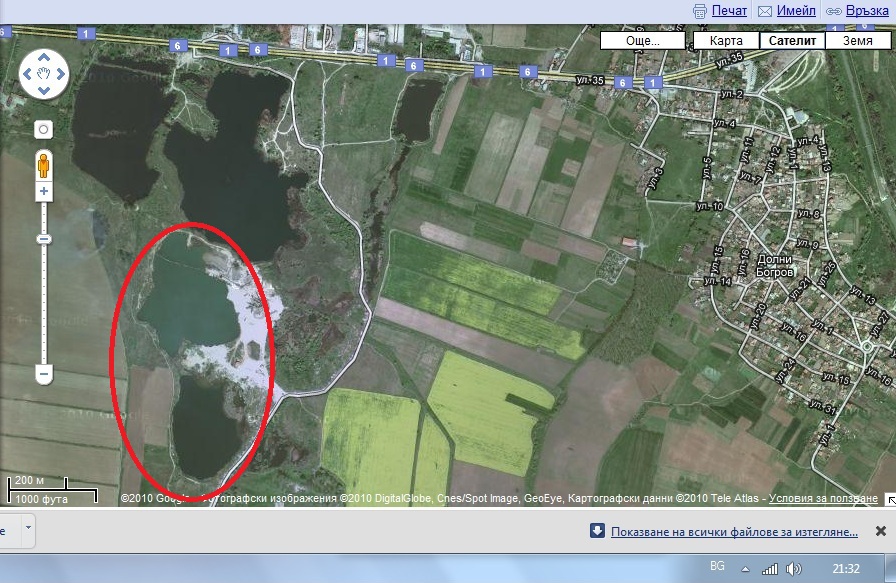
Task: Click the Имейл email link
Action: (x=796, y=10)
